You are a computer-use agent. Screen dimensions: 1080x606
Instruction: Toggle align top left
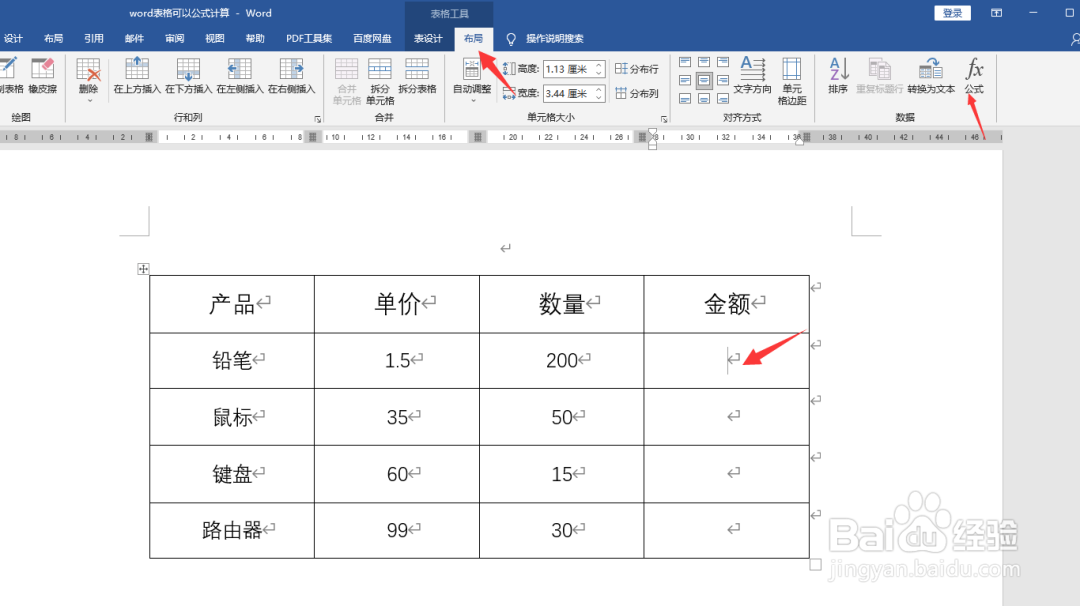click(685, 62)
